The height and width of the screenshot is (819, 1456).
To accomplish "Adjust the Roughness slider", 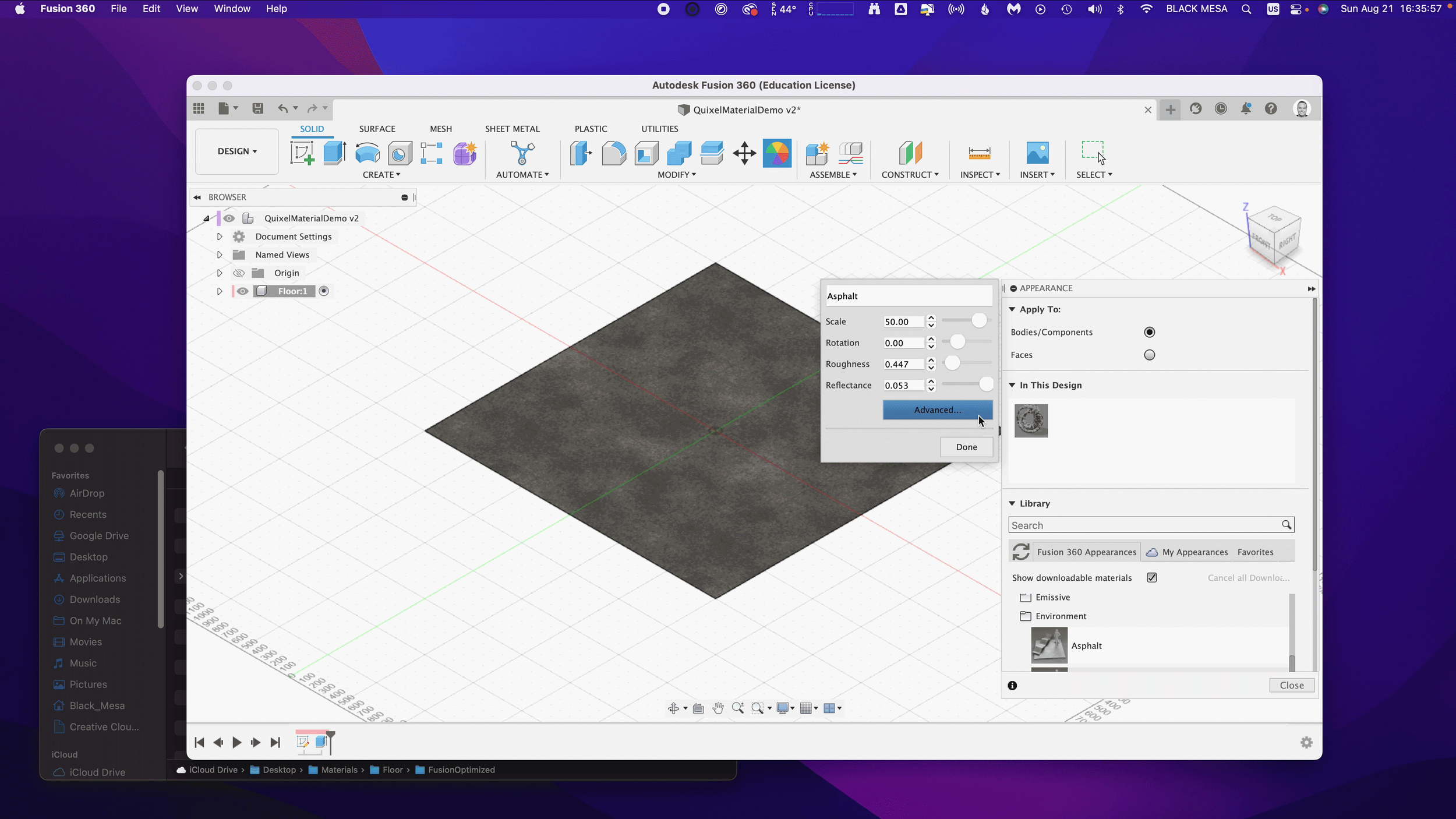I will click(952, 363).
